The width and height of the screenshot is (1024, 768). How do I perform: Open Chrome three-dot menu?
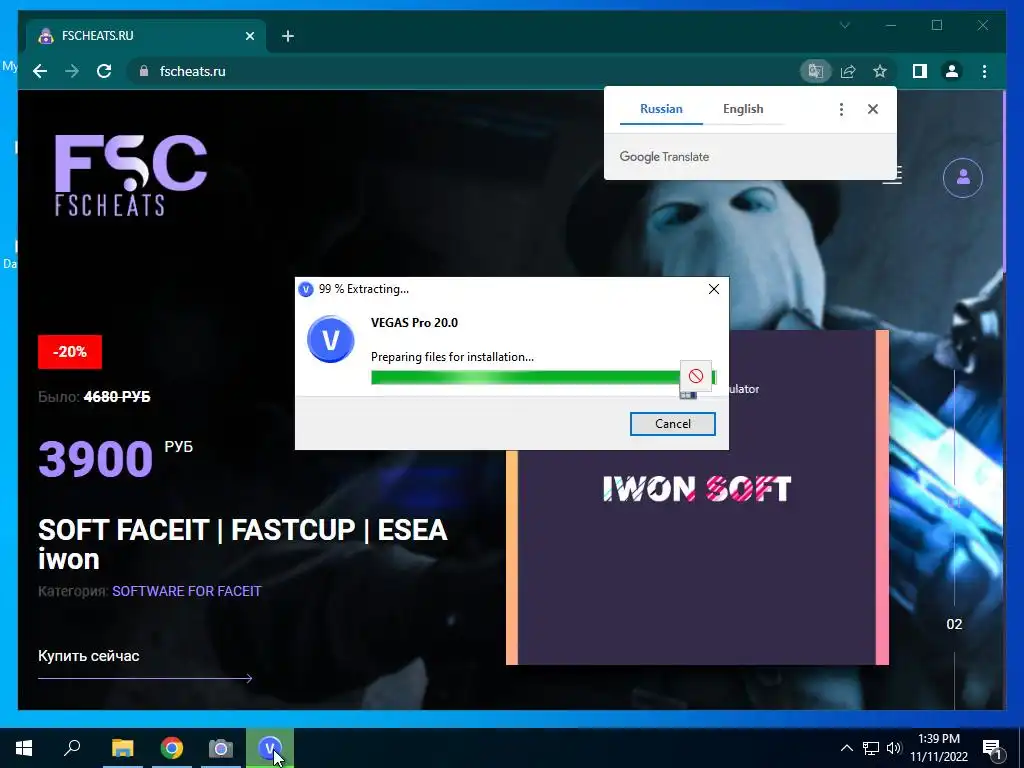[984, 71]
